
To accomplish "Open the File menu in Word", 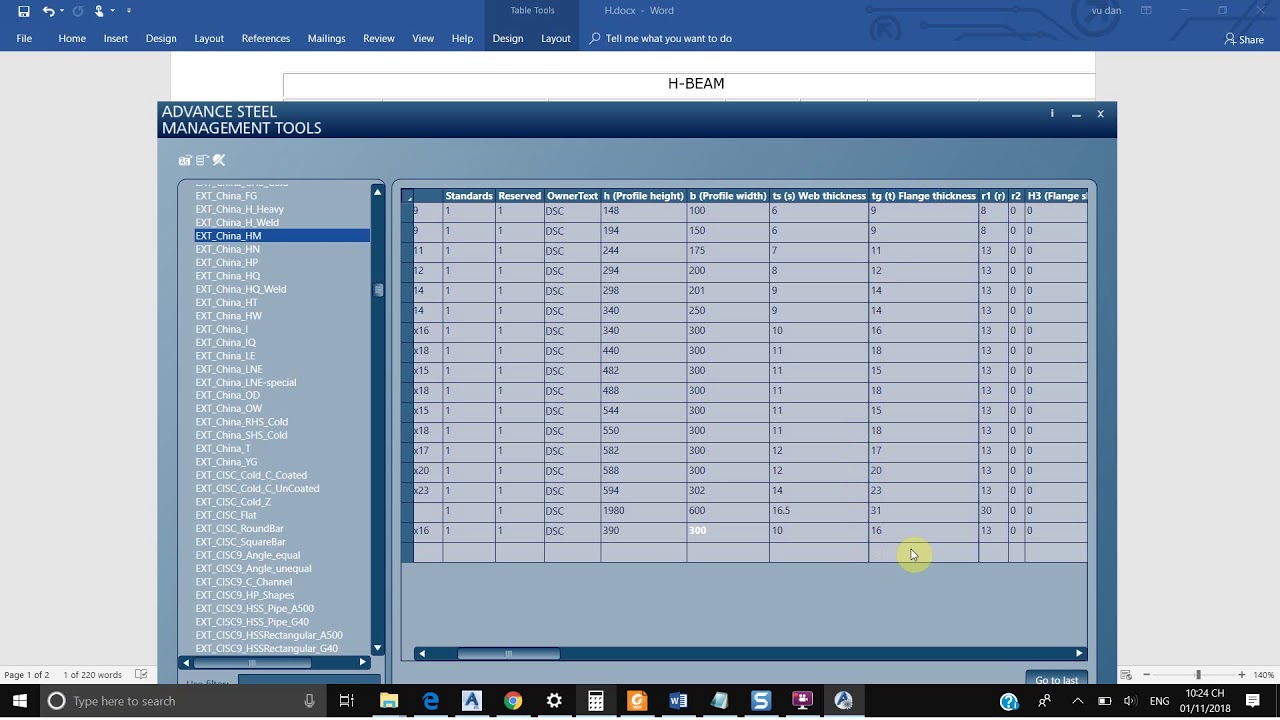I will coord(24,38).
